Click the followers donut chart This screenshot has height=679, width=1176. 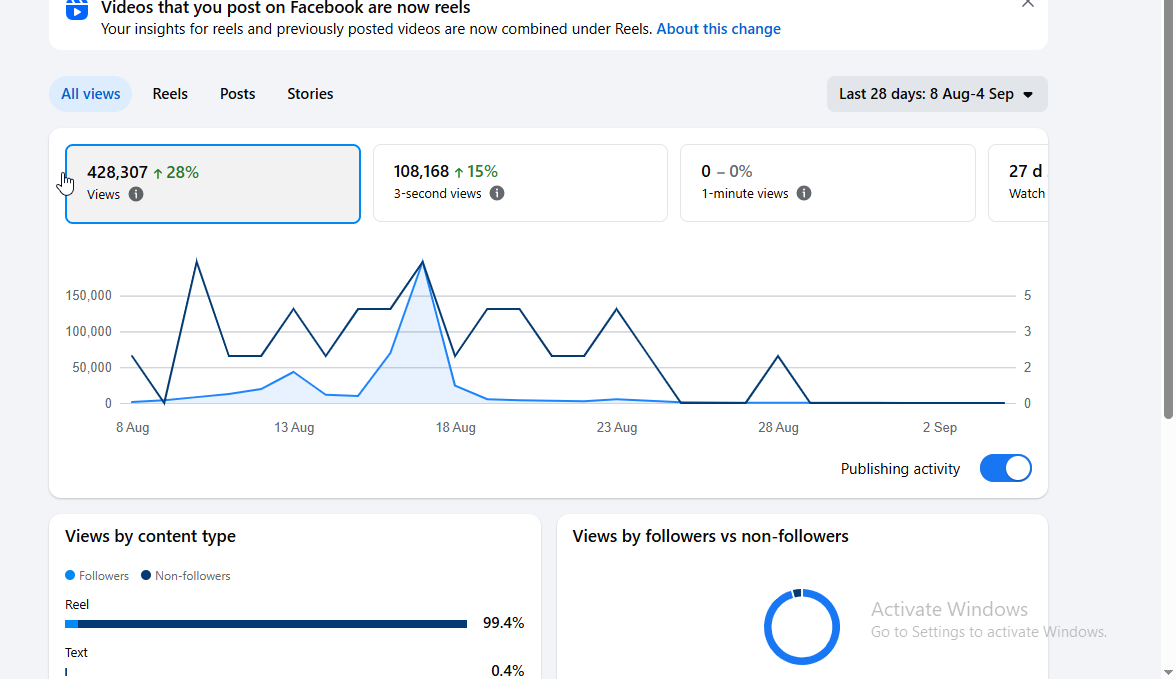coord(801,626)
